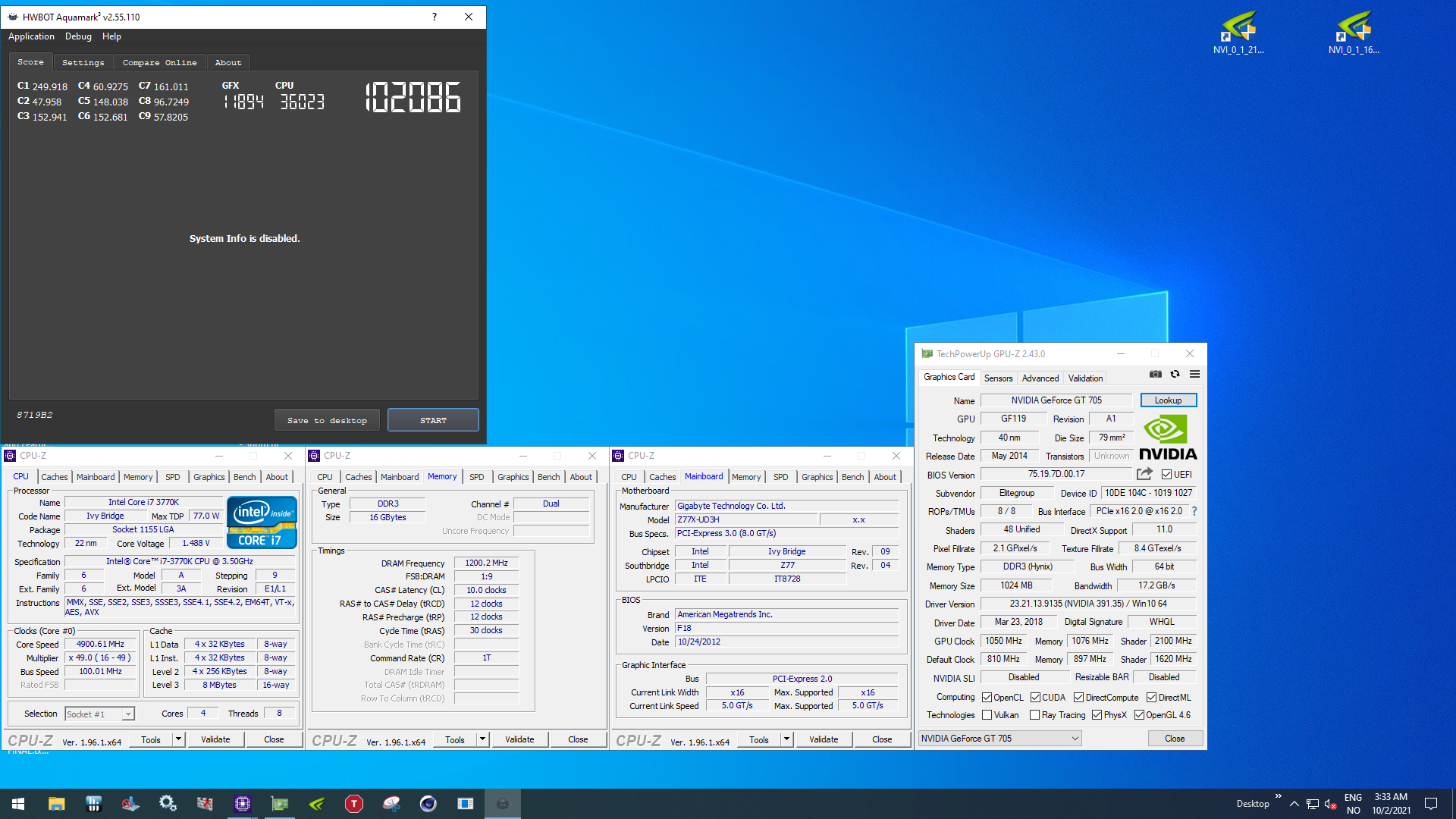Click the firewall brick wall taskbar icon

[x=205, y=804]
